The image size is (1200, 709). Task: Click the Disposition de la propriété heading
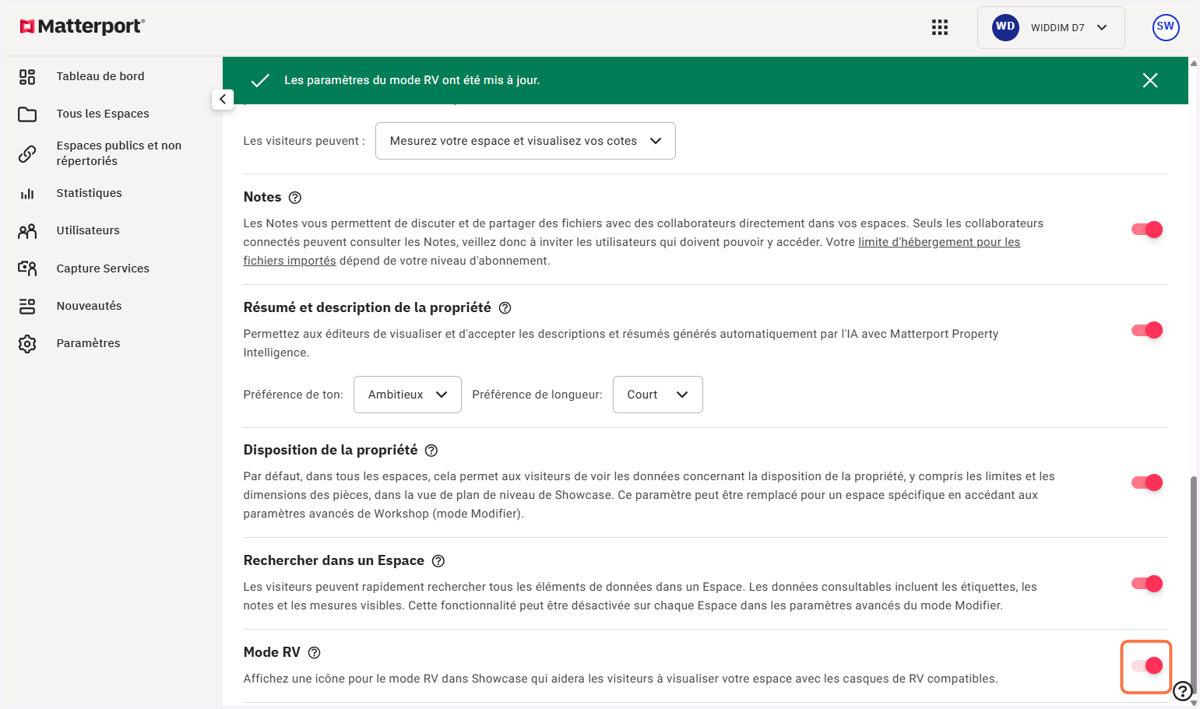[x=330, y=450]
